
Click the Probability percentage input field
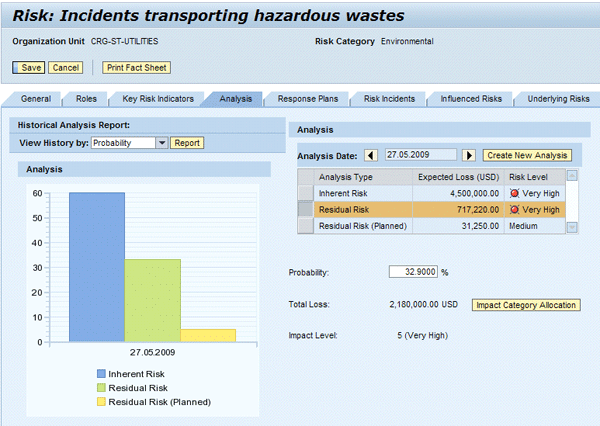point(412,272)
